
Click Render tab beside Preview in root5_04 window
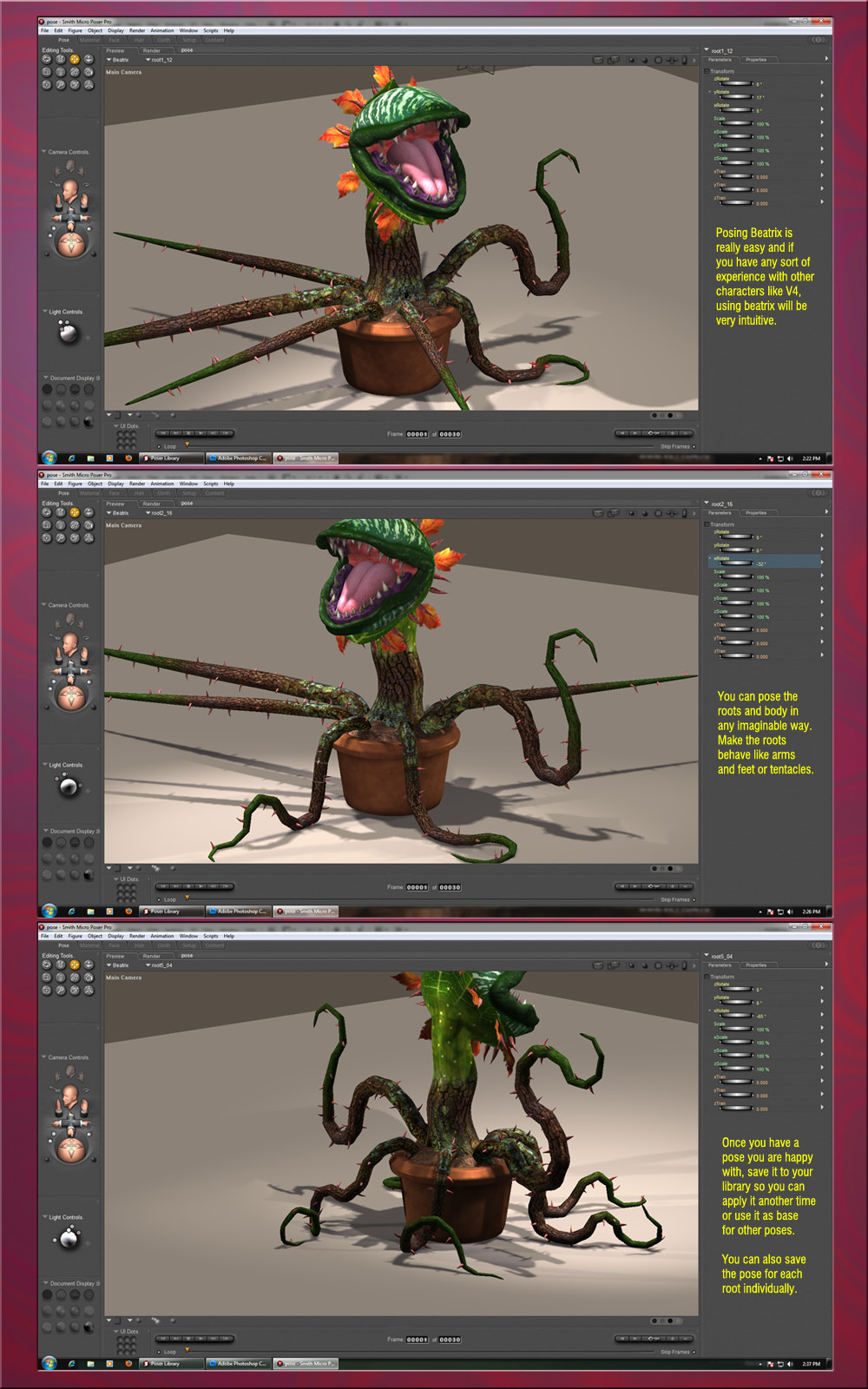click(x=152, y=957)
